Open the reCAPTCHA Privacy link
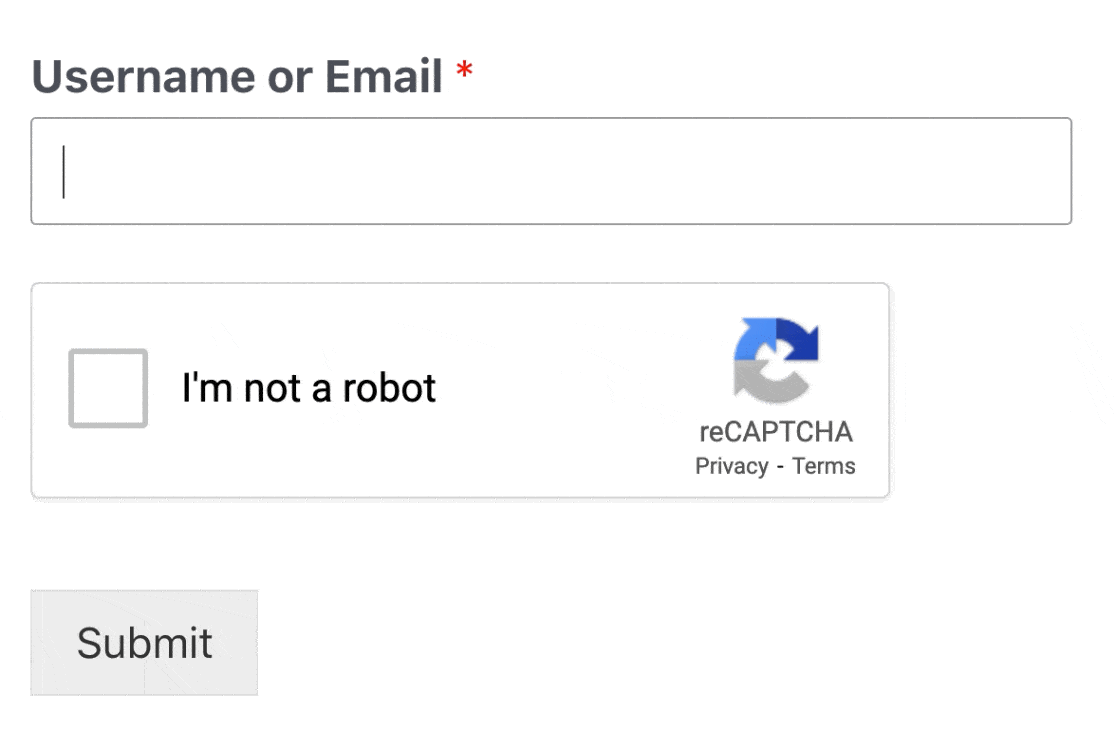Image resolution: width=1116 pixels, height=730 pixels. click(x=731, y=466)
